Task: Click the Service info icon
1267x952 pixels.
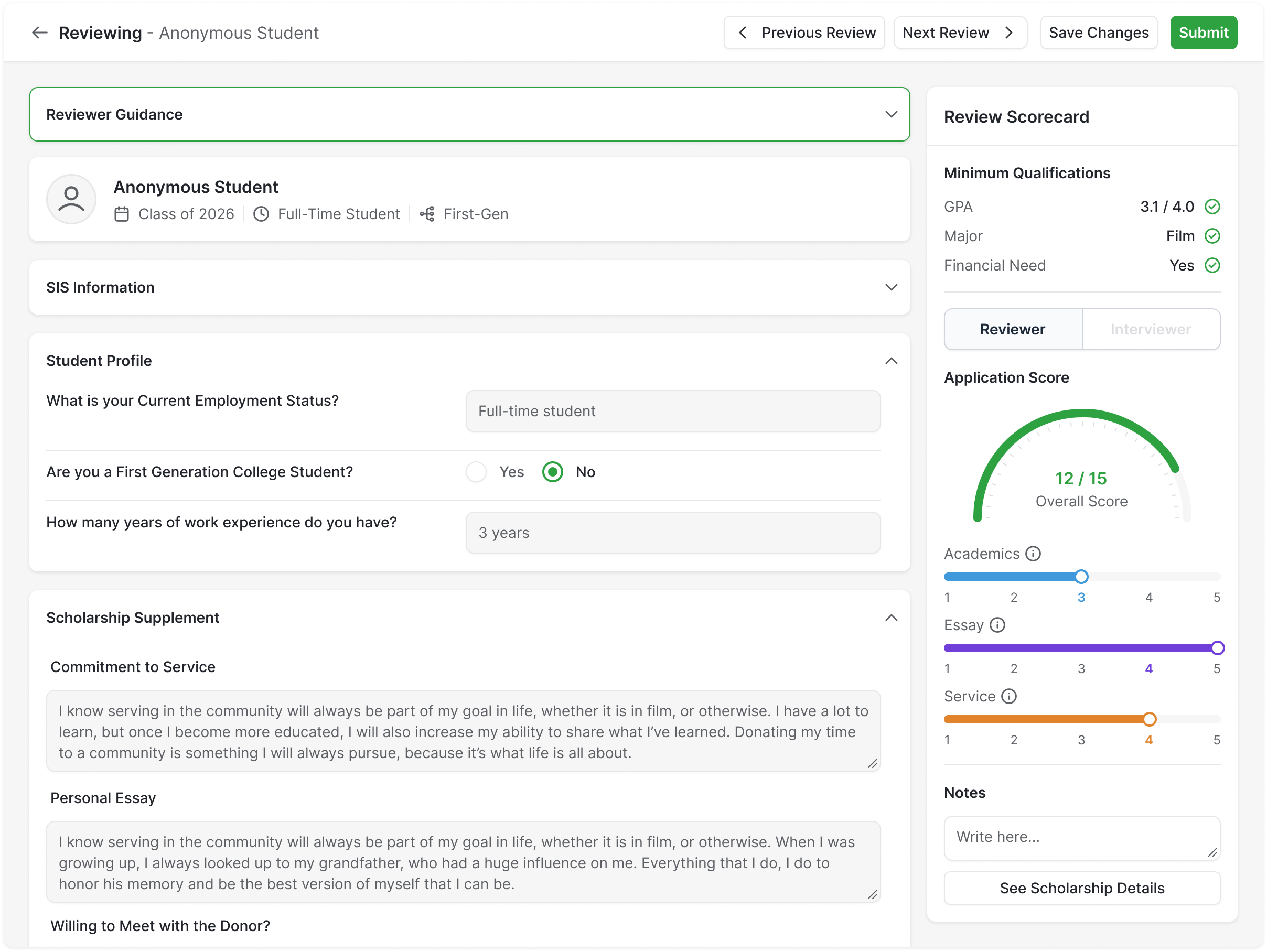Action: pos(1008,696)
